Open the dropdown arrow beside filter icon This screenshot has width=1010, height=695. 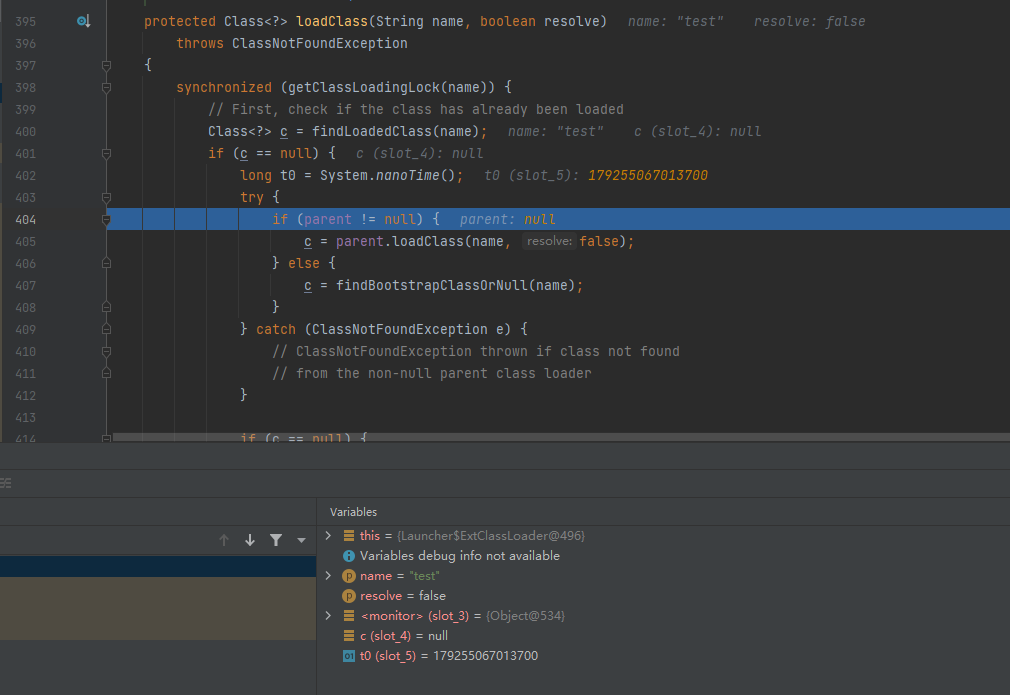[301, 540]
